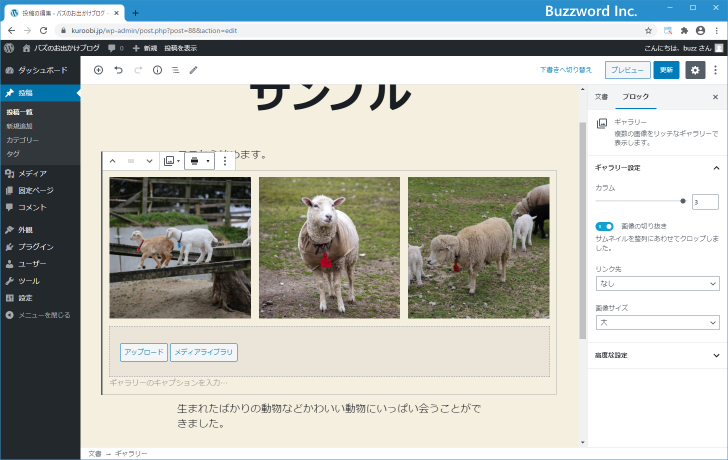
Task: Toggle the 画像の切り抜き crop switch
Action: pyautogui.click(x=604, y=227)
